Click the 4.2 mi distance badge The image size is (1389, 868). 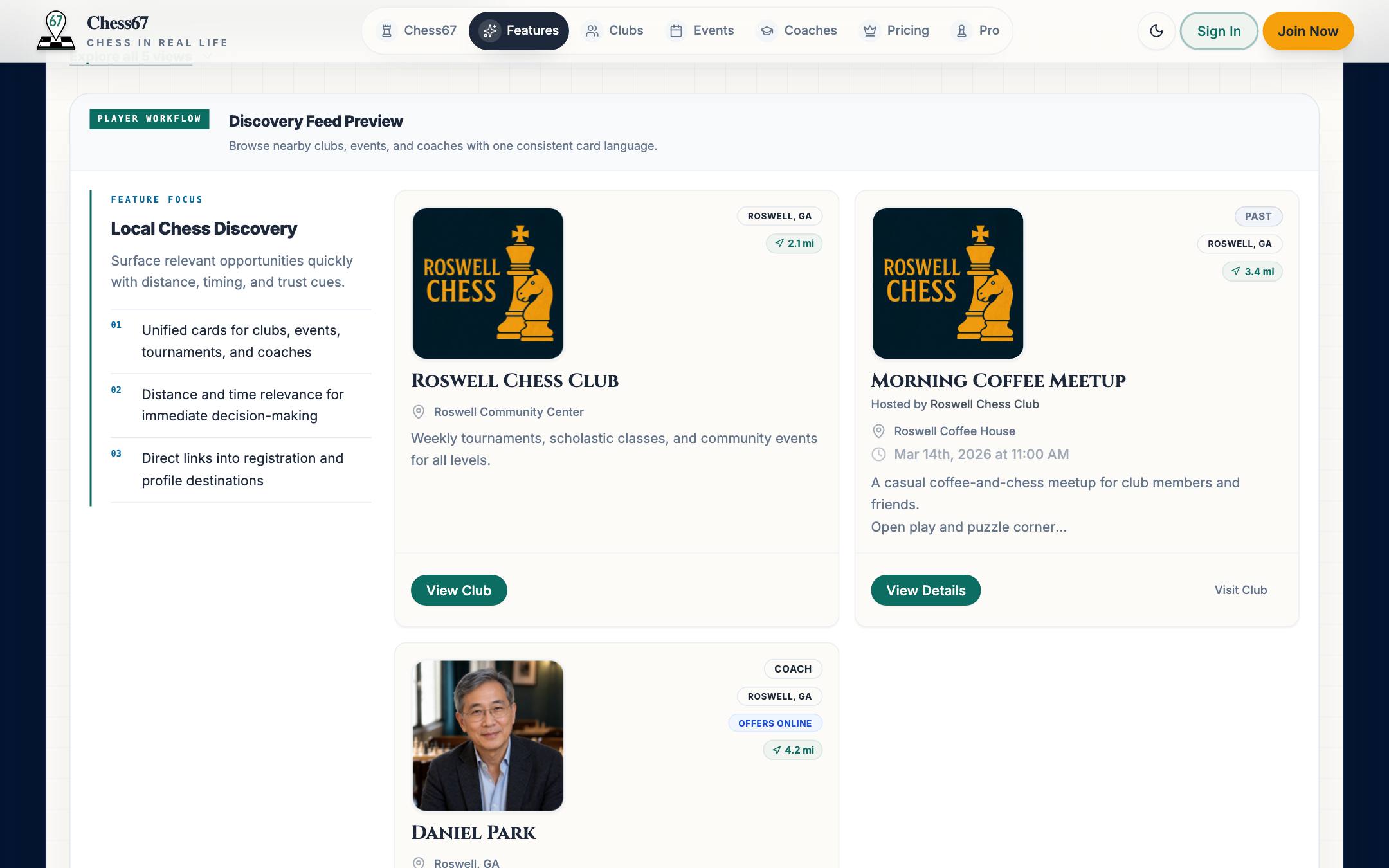point(793,750)
